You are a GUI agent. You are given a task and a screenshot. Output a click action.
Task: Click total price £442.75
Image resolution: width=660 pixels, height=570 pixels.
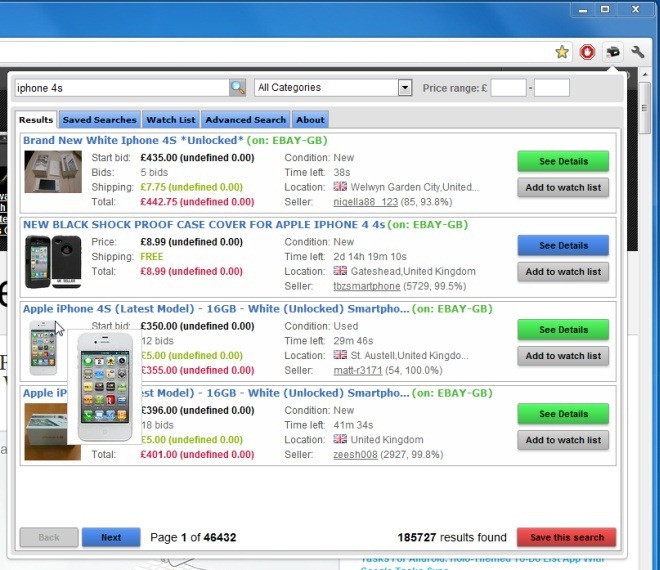tap(197, 202)
